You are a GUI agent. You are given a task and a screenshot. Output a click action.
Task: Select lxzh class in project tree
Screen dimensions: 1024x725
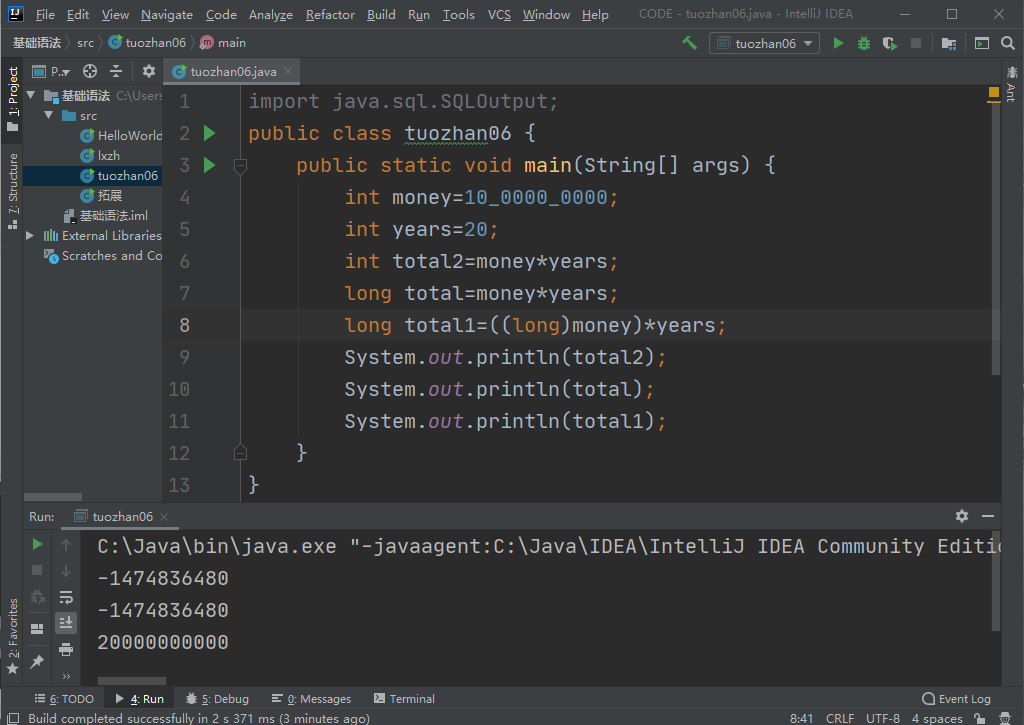point(101,155)
